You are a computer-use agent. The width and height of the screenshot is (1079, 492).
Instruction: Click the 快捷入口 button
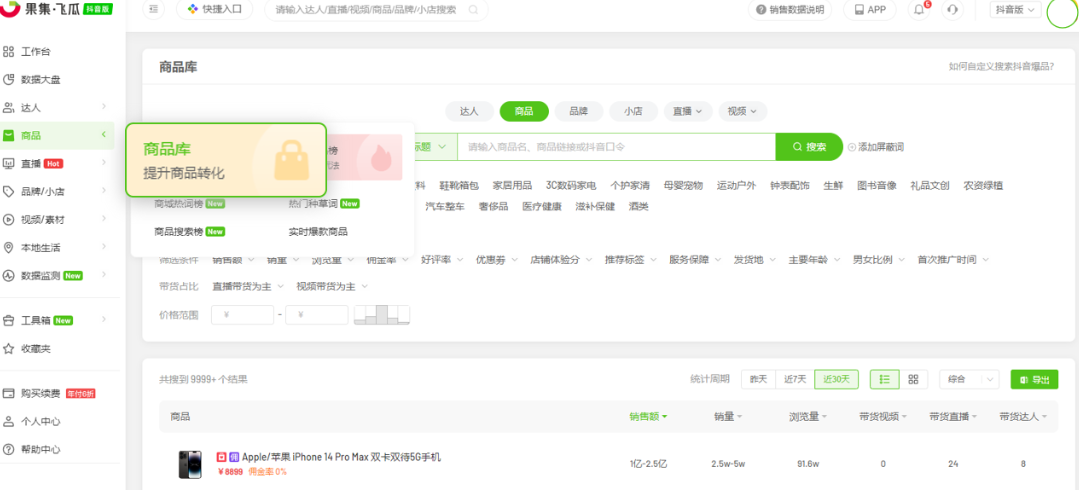214,10
